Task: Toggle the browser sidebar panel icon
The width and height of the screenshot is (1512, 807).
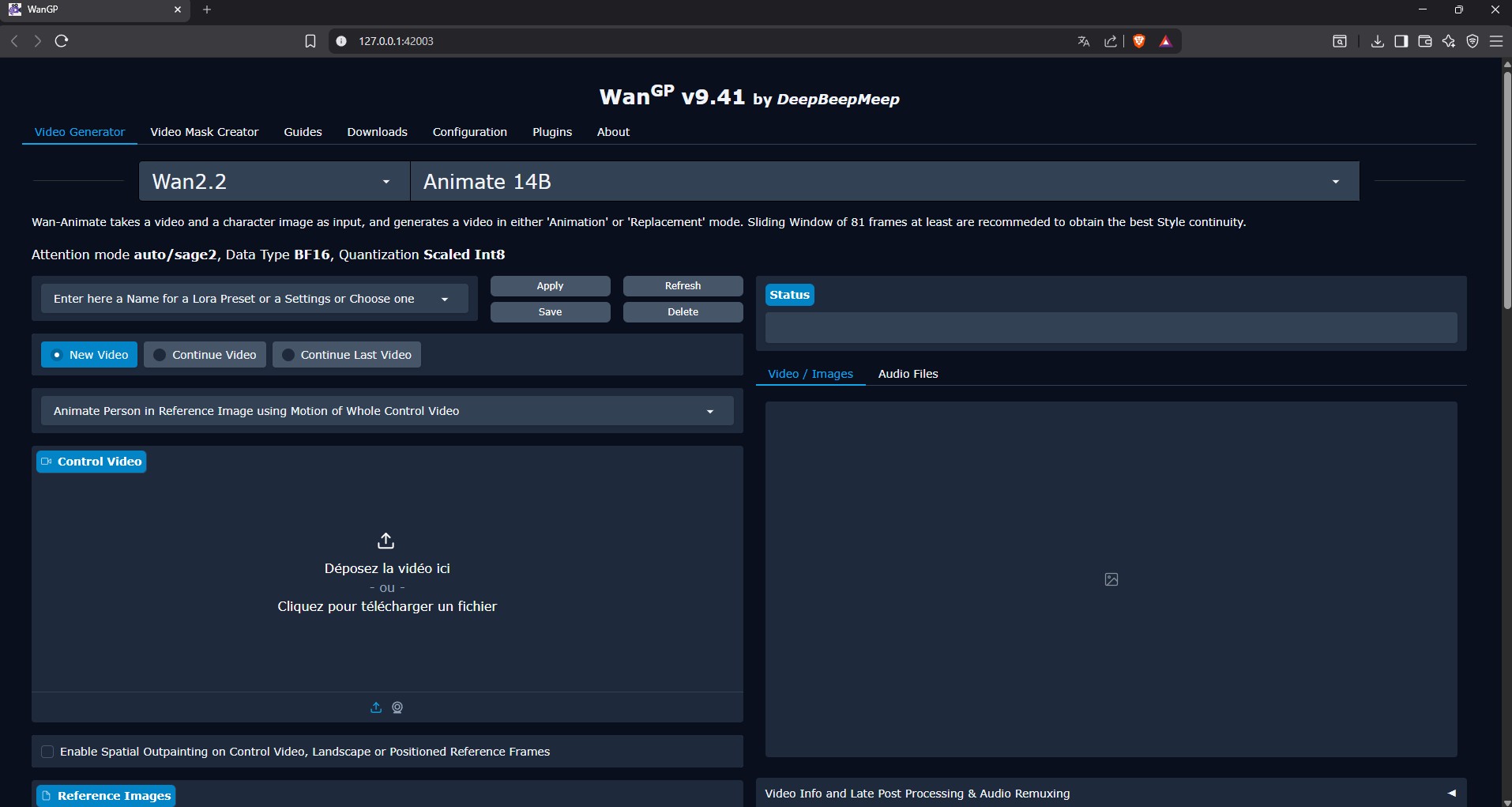Action: point(1401,41)
